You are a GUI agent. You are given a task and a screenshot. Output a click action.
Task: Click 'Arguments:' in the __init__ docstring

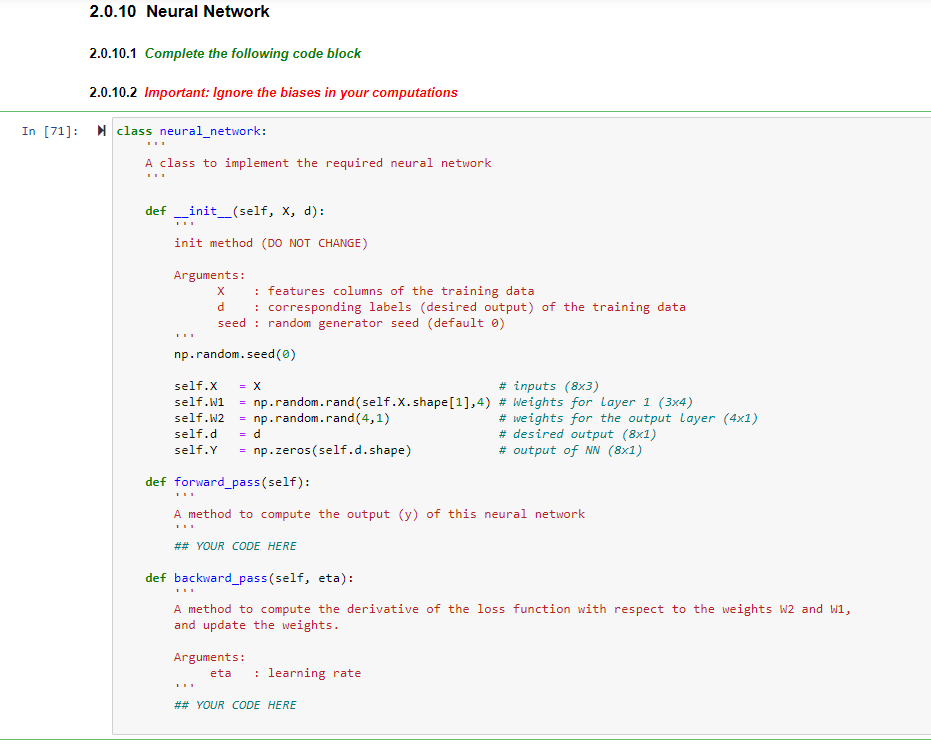[210, 276]
